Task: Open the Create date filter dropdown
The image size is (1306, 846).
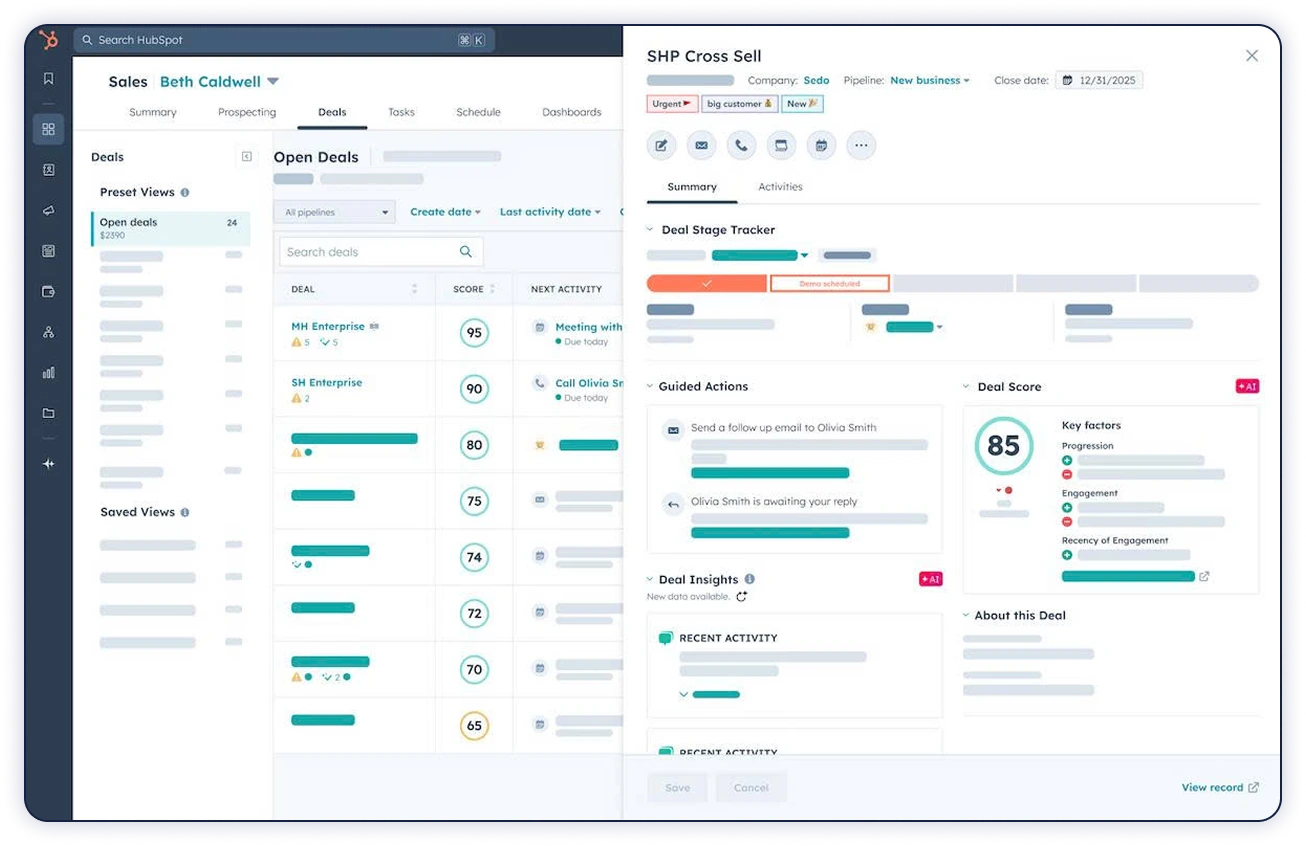Action: (445, 212)
